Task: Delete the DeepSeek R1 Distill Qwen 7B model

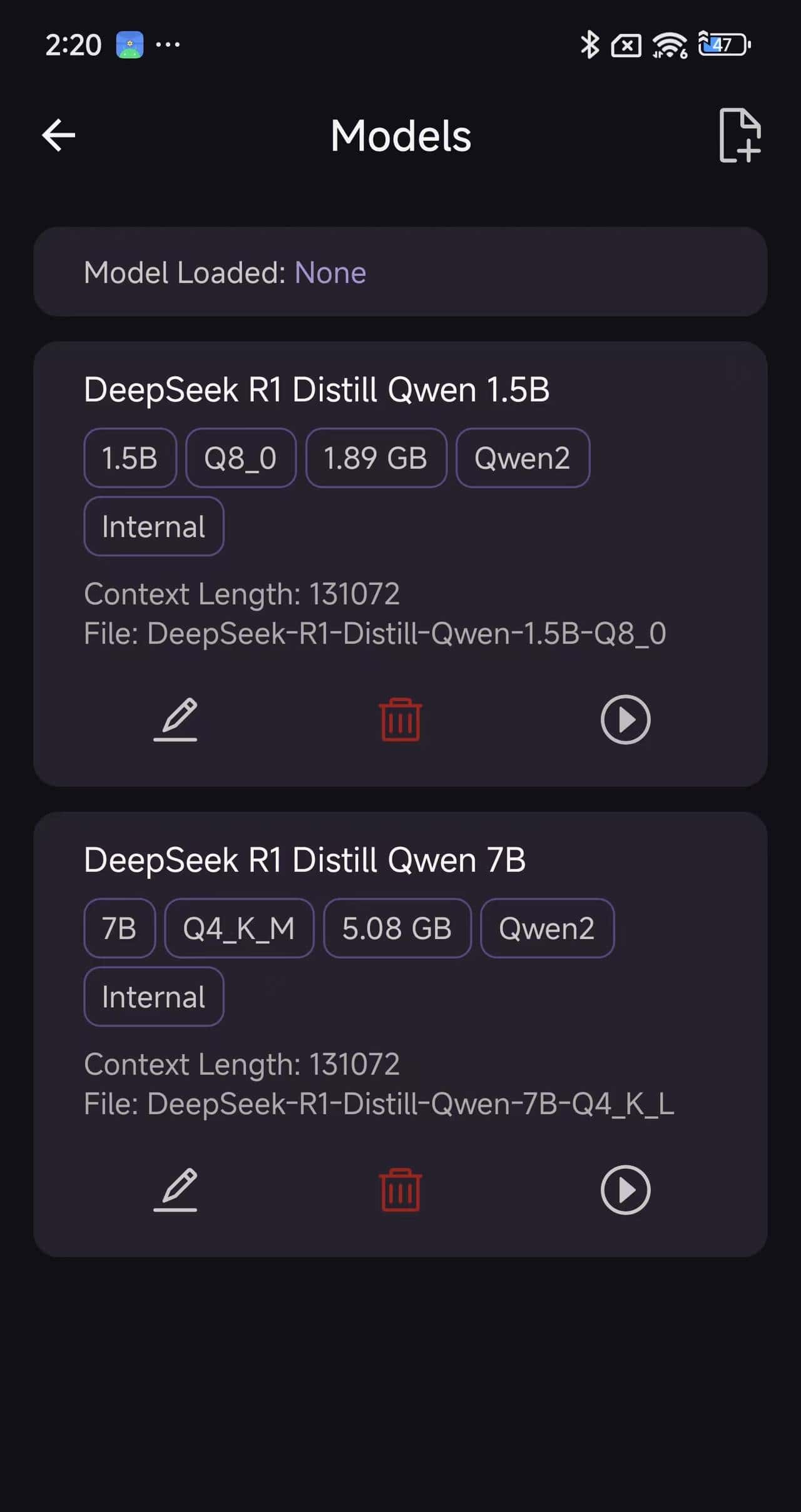Action: 400,1189
